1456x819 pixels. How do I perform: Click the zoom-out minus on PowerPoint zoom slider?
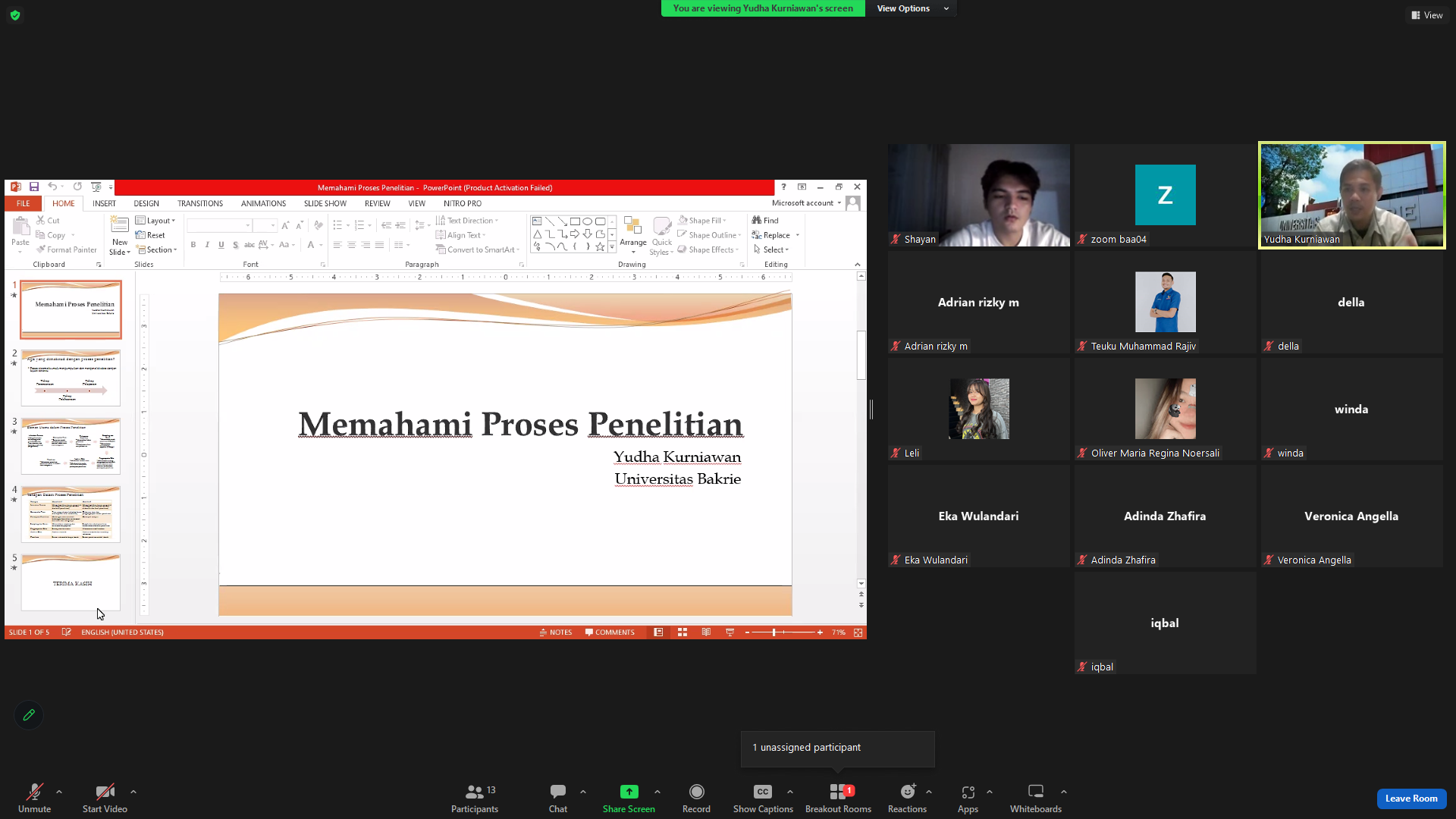tap(747, 632)
